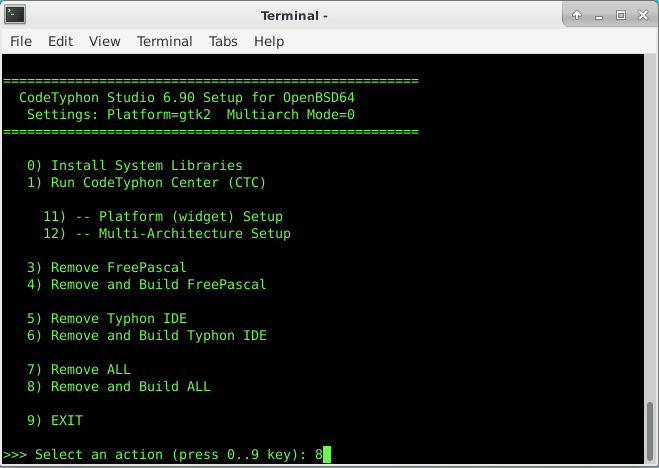The width and height of the screenshot is (659, 468).
Task: Click the terminal icon in the title bar
Action: tap(15, 15)
